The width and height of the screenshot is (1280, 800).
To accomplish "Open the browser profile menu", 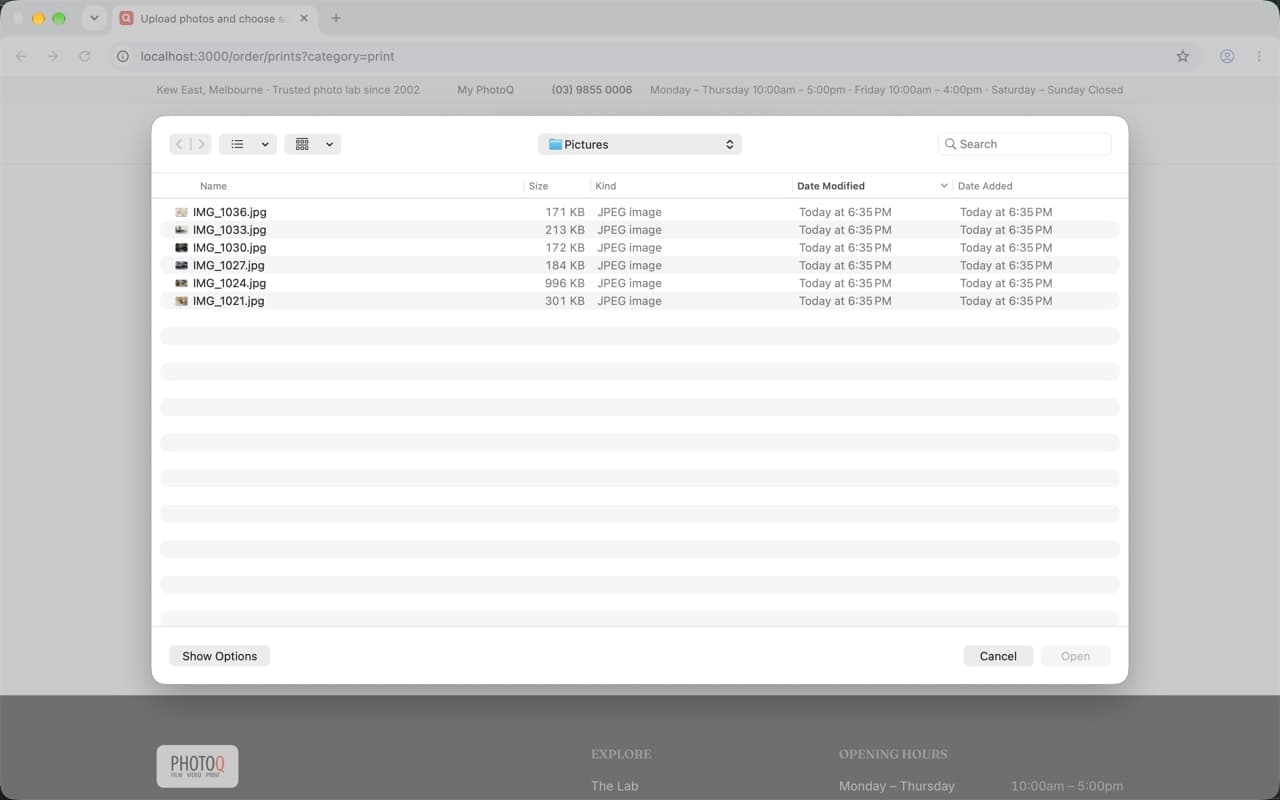I will point(1227,57).
